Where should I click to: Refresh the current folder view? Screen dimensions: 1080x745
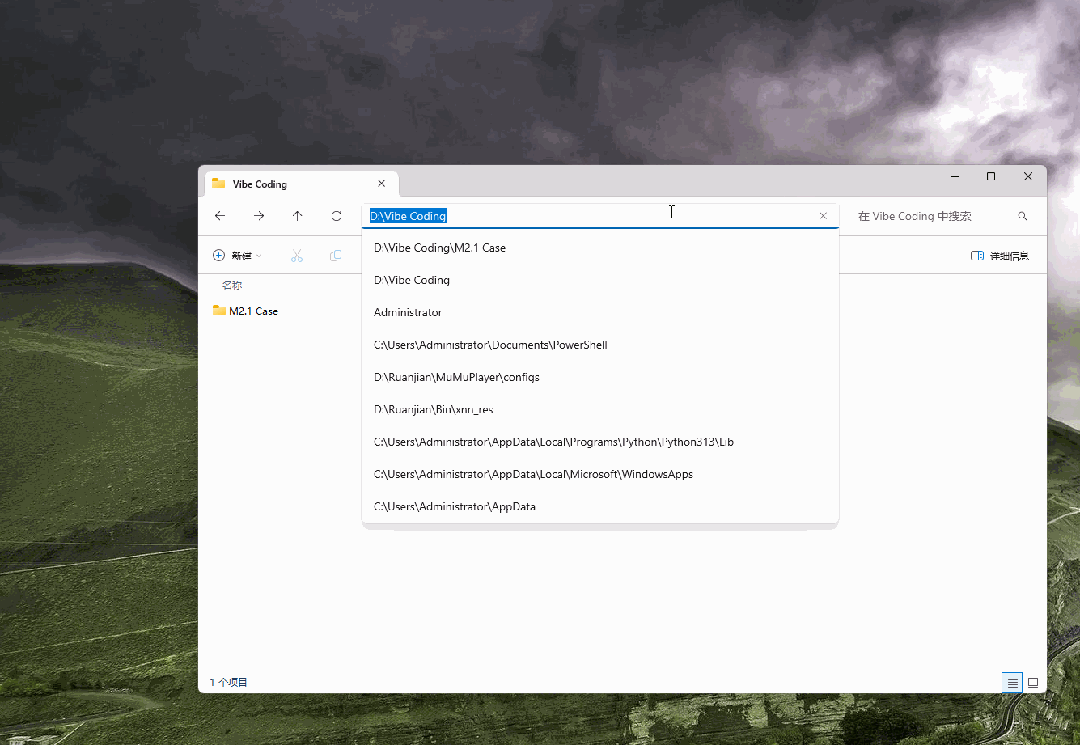point(336,216)
